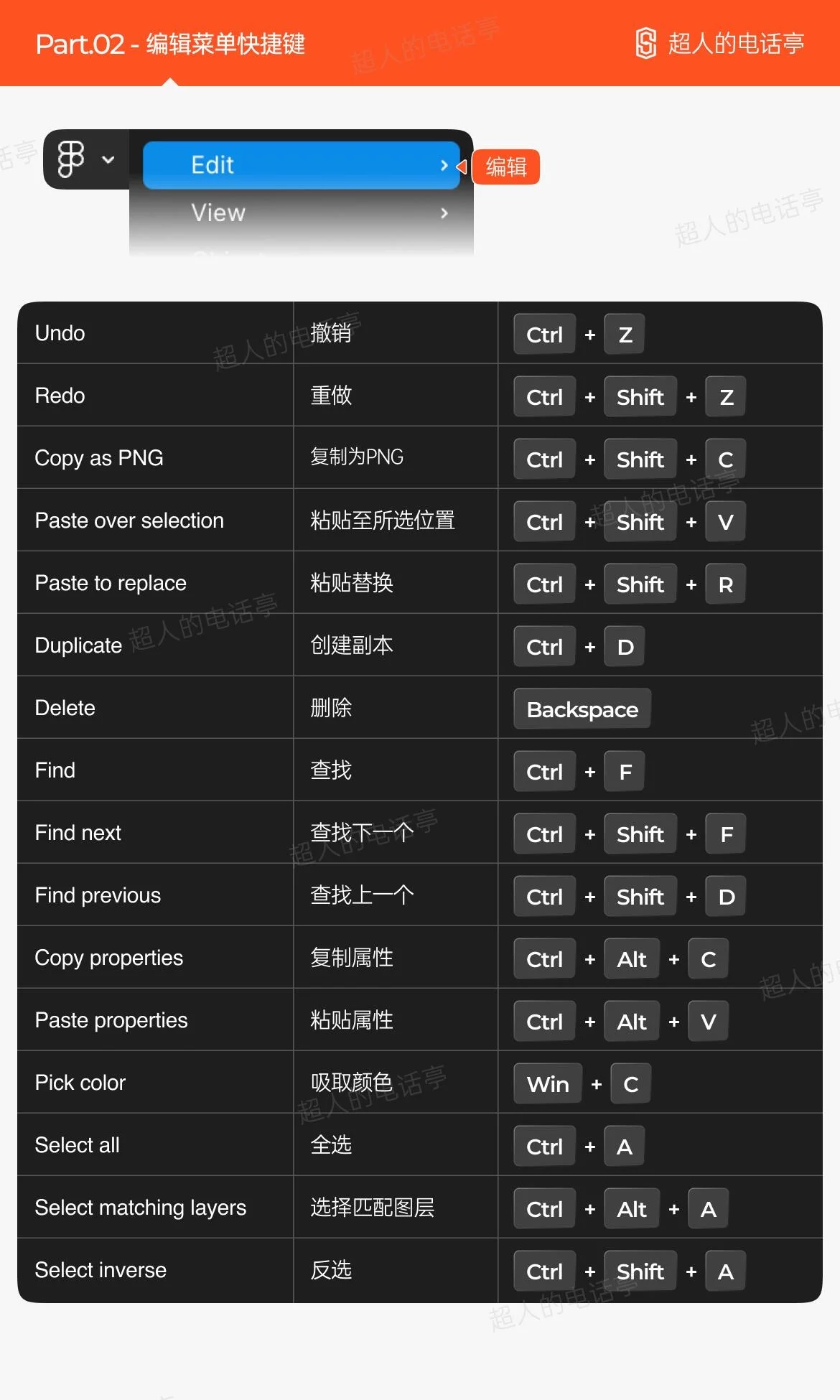Click the Shift key in the Find next row

[640, 834]
